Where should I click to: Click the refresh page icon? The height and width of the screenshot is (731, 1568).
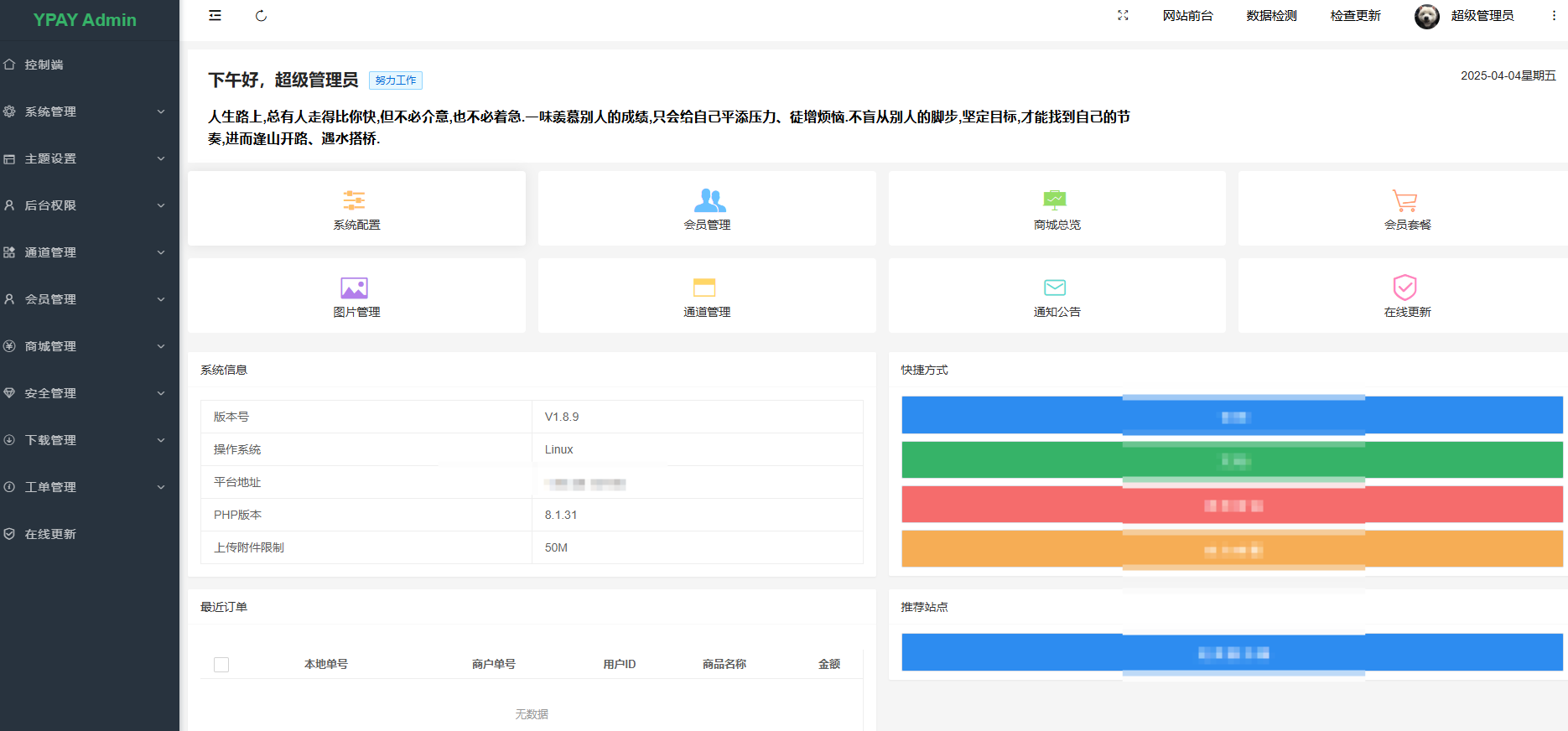click(261, 16)
